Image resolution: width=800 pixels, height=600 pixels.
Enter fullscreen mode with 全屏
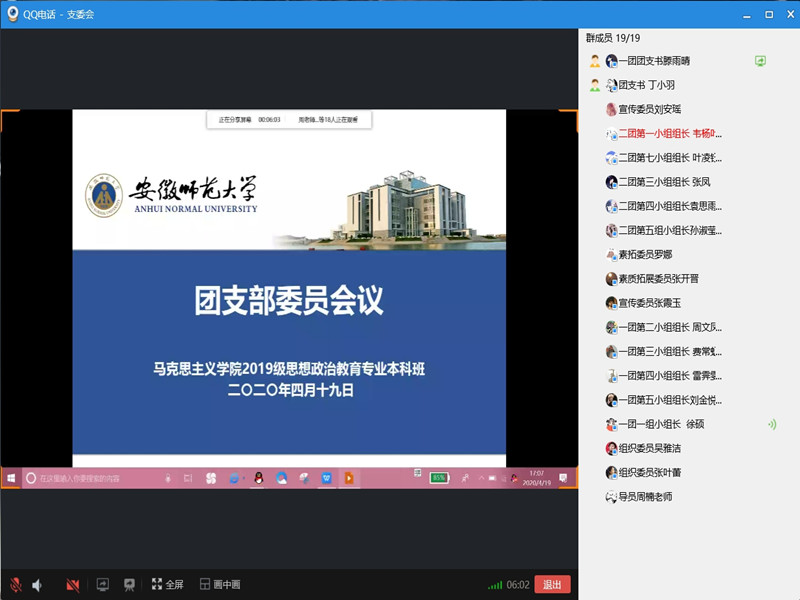[167, 585]
